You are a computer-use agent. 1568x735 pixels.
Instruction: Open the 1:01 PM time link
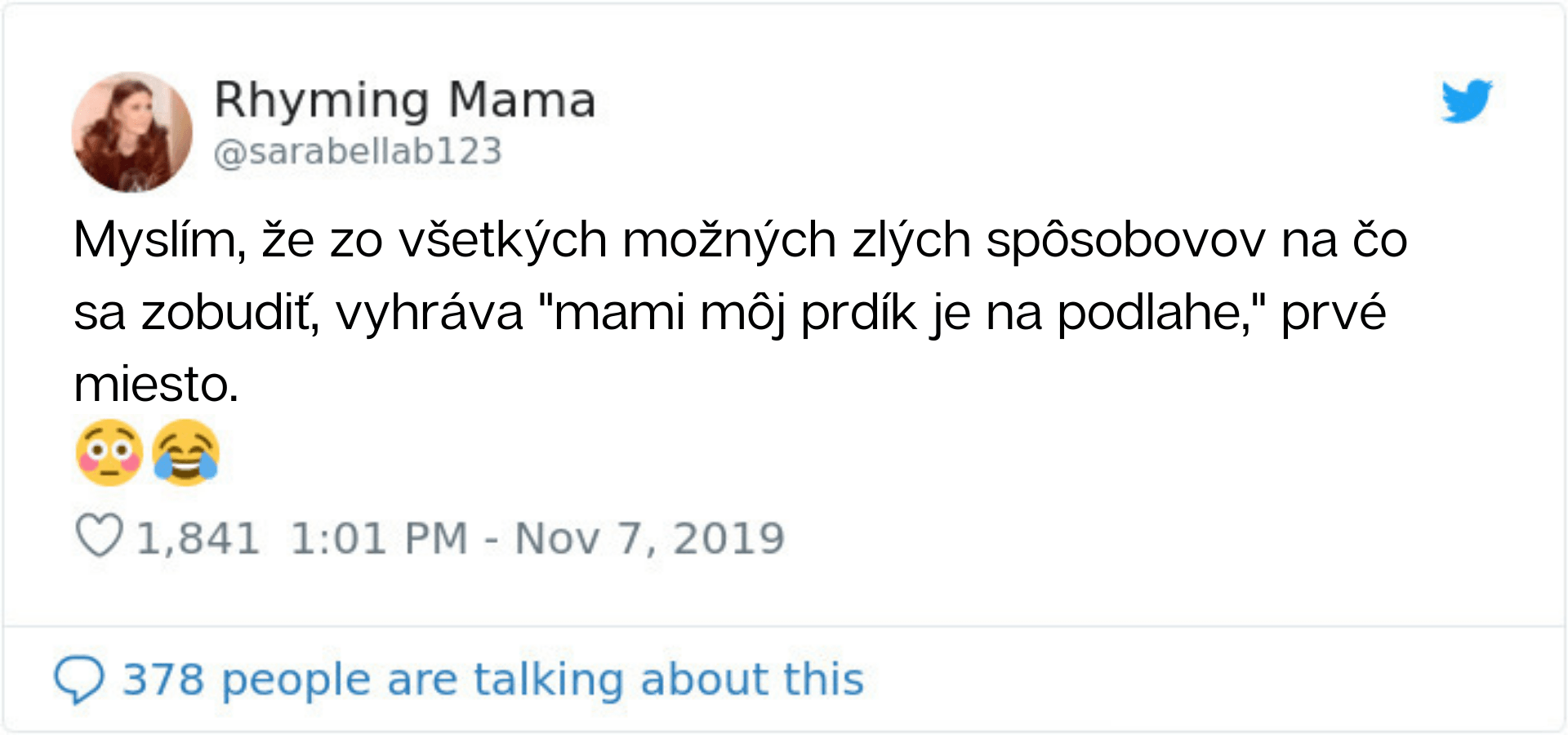pos(379,539)
